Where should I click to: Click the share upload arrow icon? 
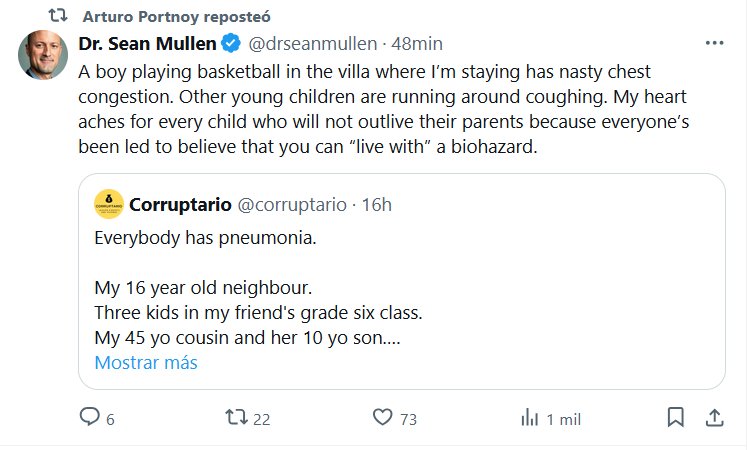(x=714, y=417)
